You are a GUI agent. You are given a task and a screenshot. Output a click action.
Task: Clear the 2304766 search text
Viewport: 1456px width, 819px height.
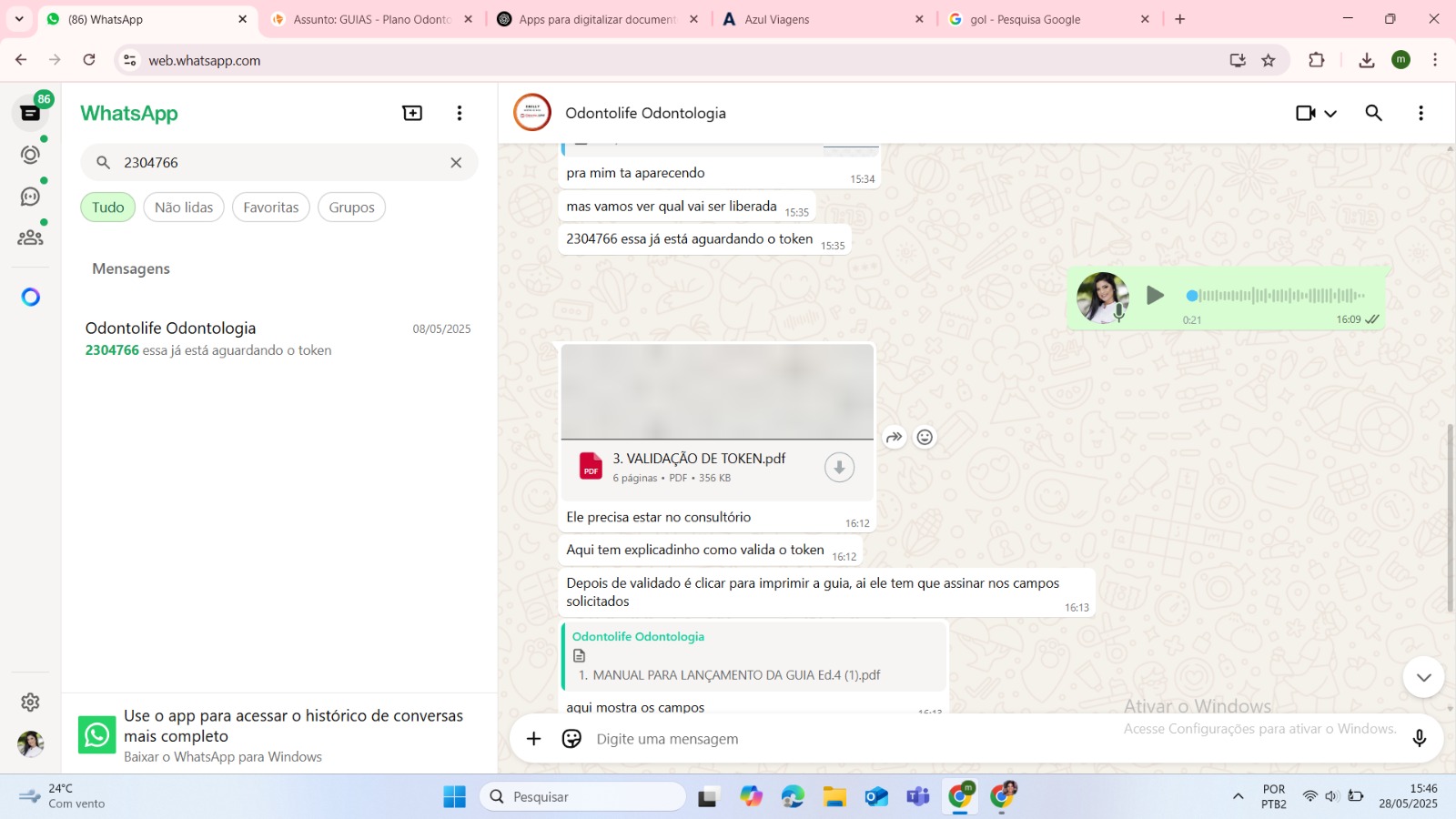[x=456, y=163]
